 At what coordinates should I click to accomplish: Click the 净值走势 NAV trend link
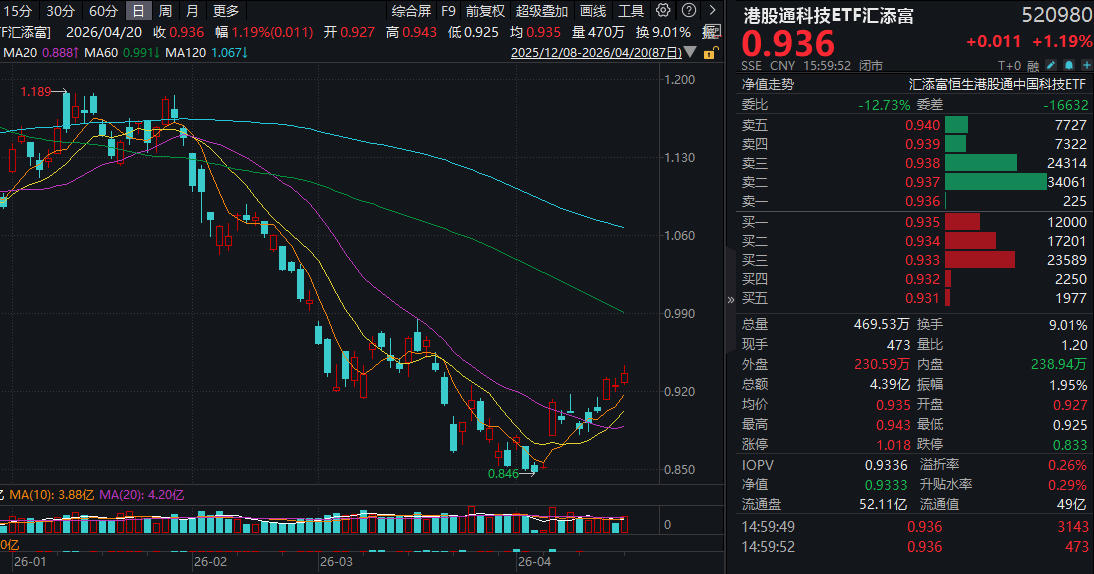tap(767, 84)
